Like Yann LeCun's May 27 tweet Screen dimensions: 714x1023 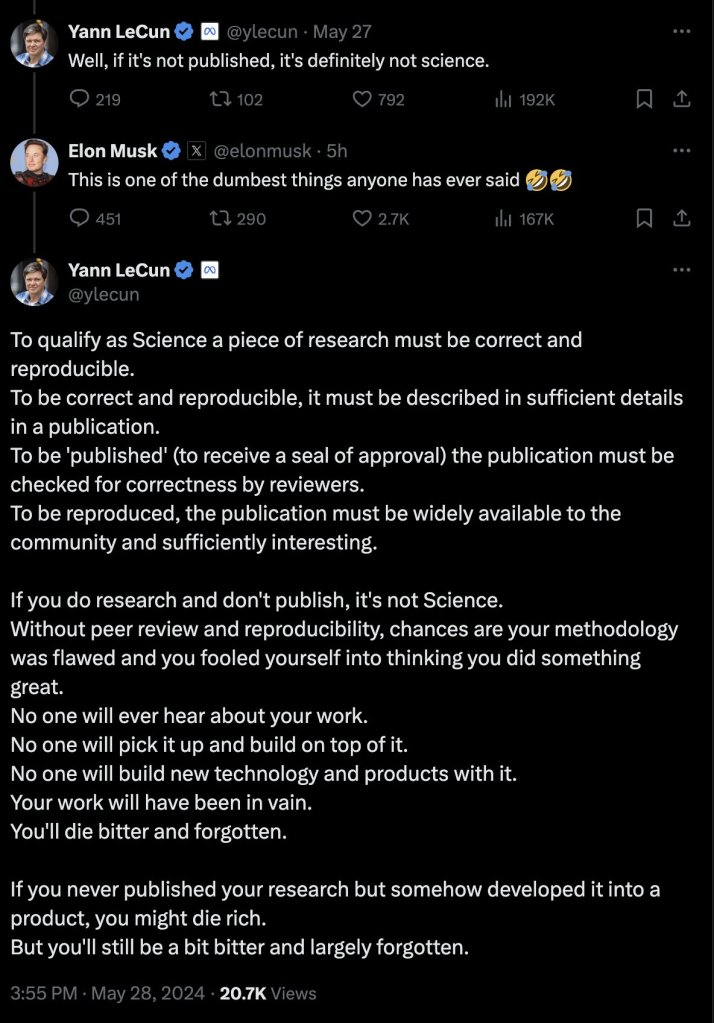coord(364,99)
